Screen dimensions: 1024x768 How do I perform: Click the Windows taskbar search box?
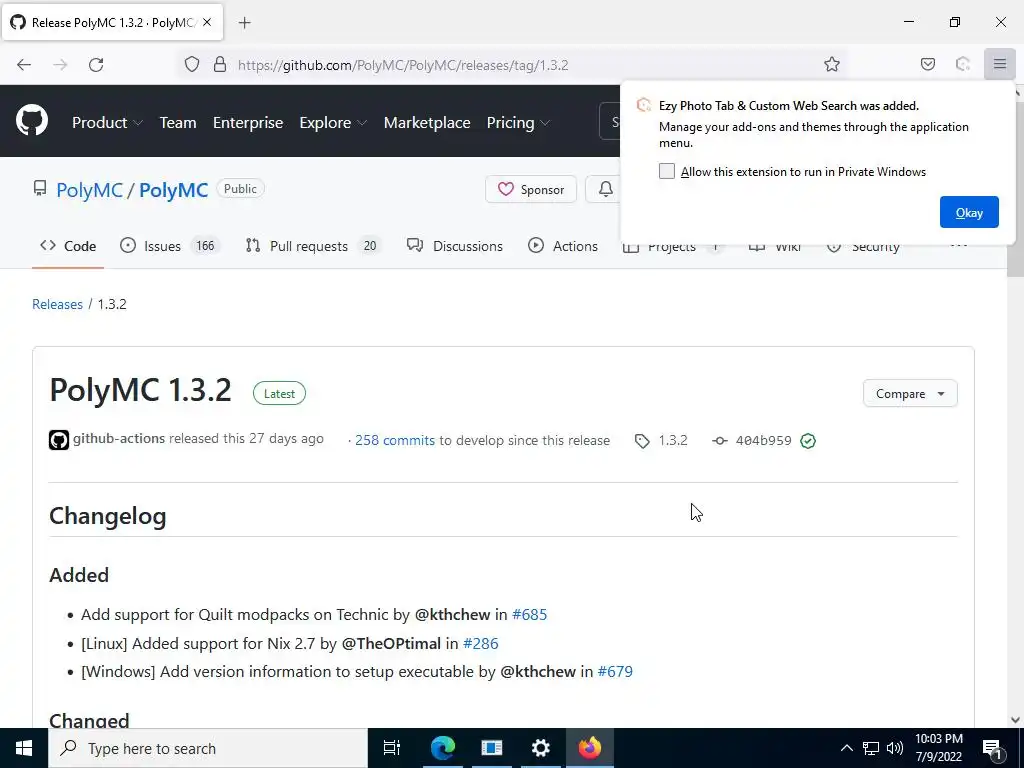click(x=208, y=748)
